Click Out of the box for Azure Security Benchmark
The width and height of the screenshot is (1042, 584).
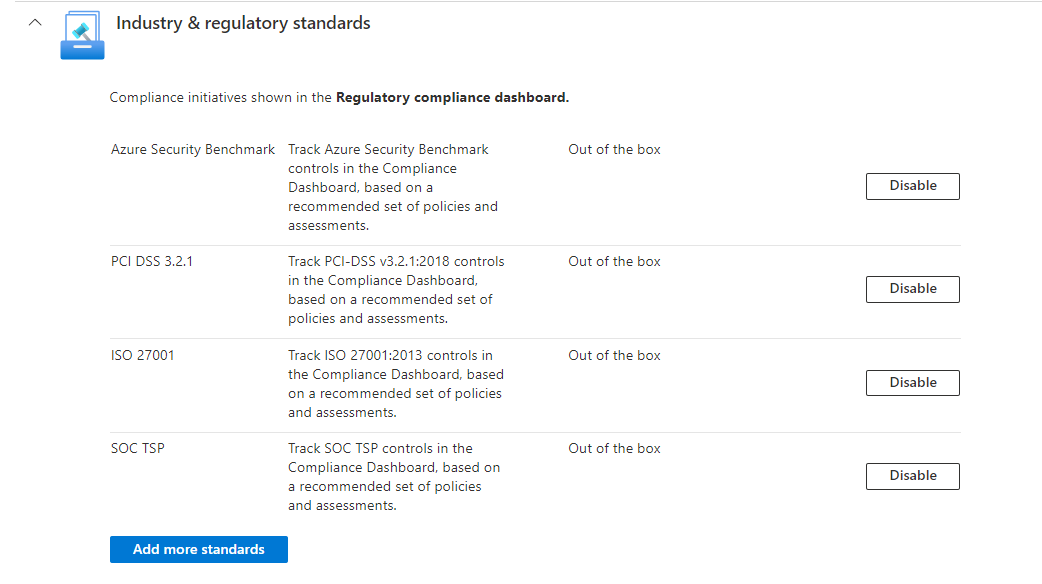[614, 150]
